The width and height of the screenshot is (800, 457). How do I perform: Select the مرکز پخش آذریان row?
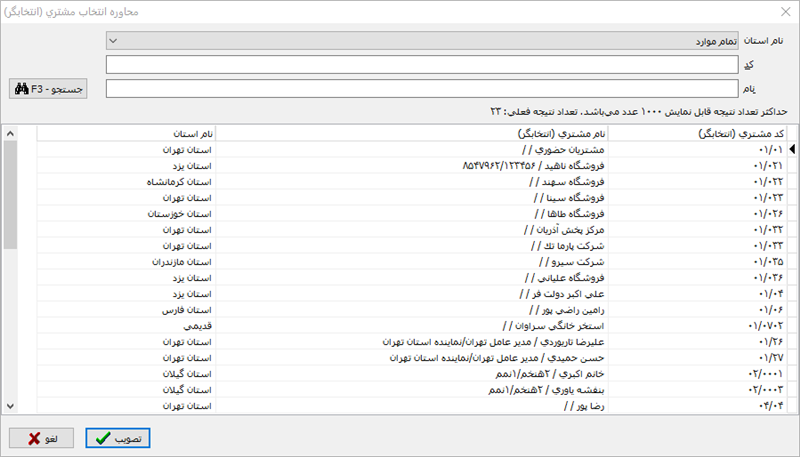[x=412, y=229]
